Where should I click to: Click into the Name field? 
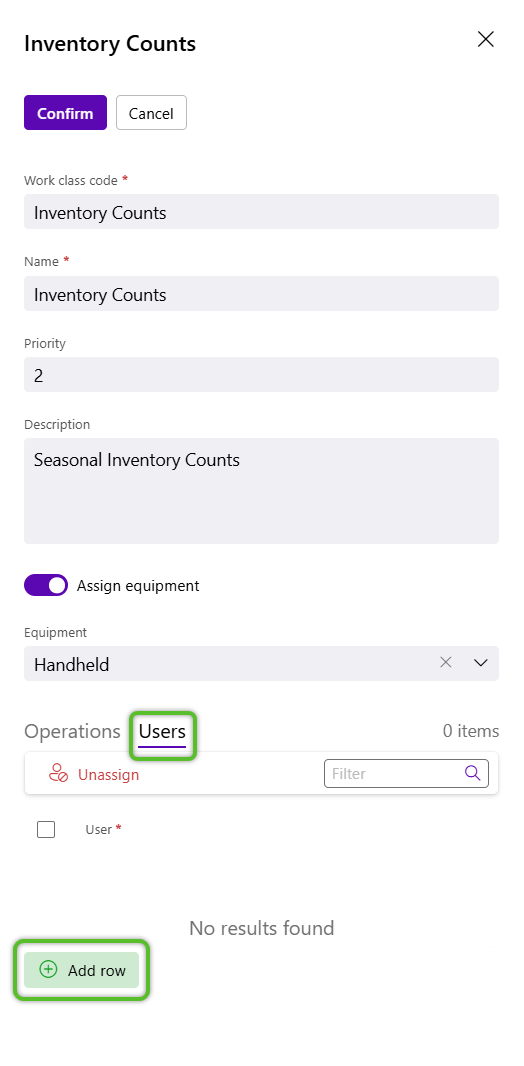261,294
